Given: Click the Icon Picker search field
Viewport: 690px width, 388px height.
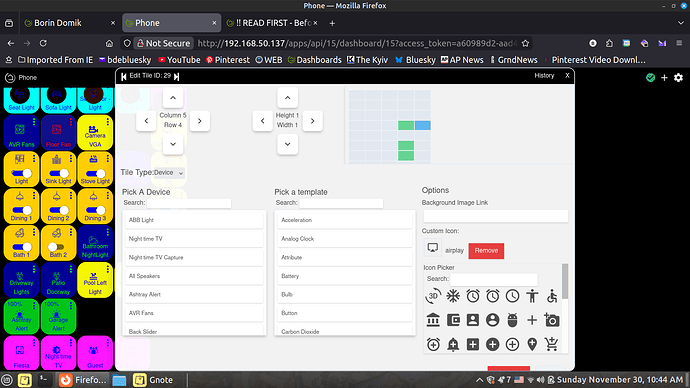Looking at the screenshot, I should tap(494, 279).
